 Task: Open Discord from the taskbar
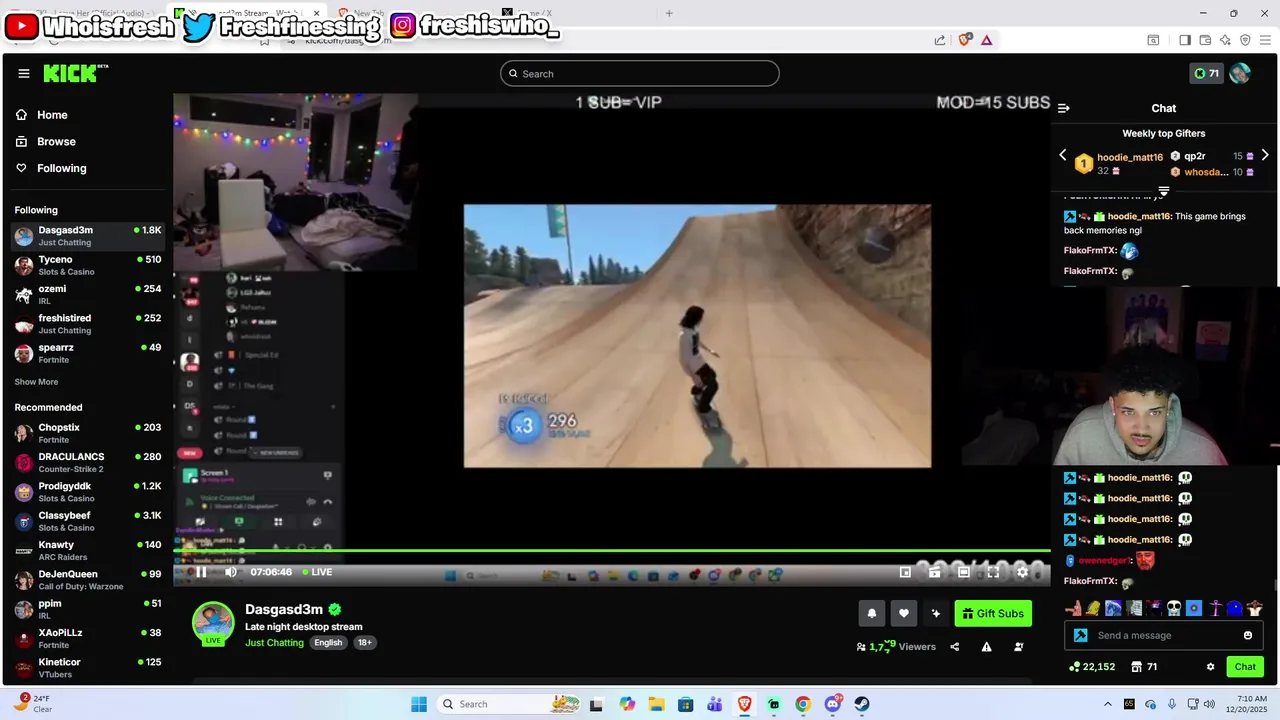tap(832, 704)
